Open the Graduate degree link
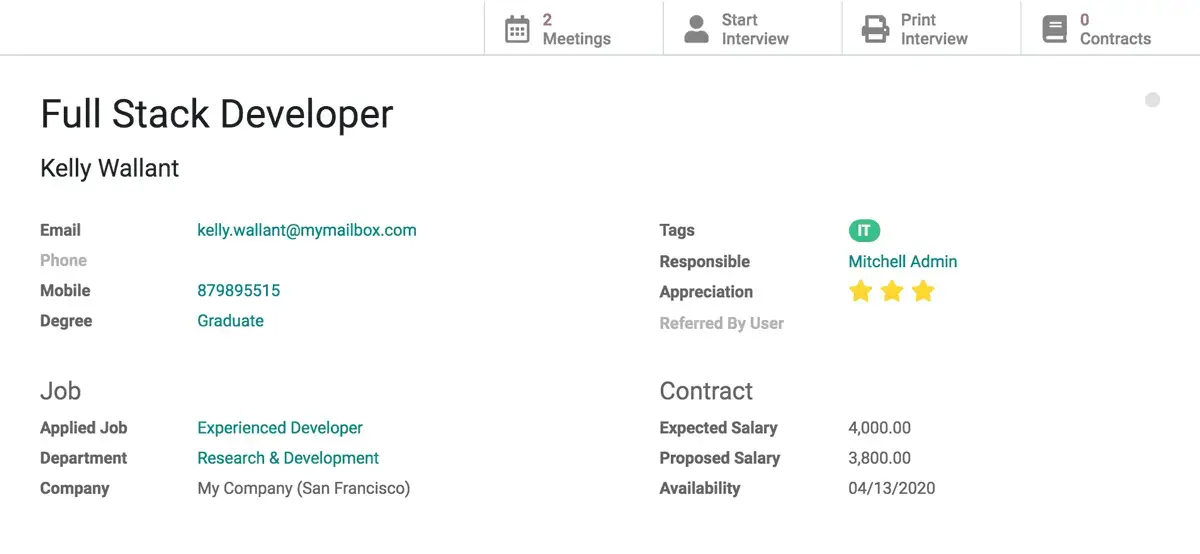Viewport: 1200px width, 554px height. pyautogui.click(x=231, y=321)
